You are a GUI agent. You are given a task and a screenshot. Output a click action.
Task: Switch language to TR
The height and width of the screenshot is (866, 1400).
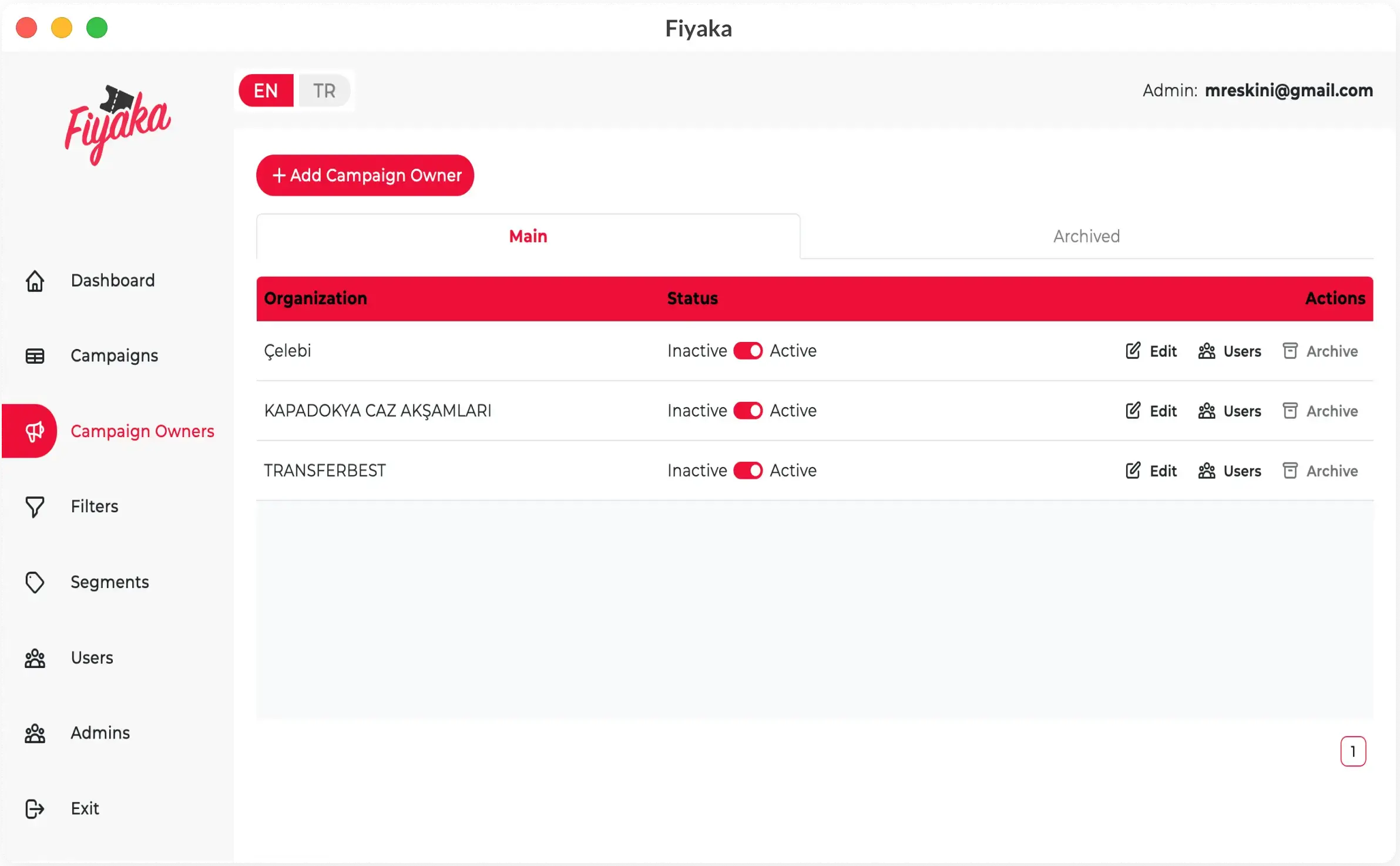tap(324, 90)
